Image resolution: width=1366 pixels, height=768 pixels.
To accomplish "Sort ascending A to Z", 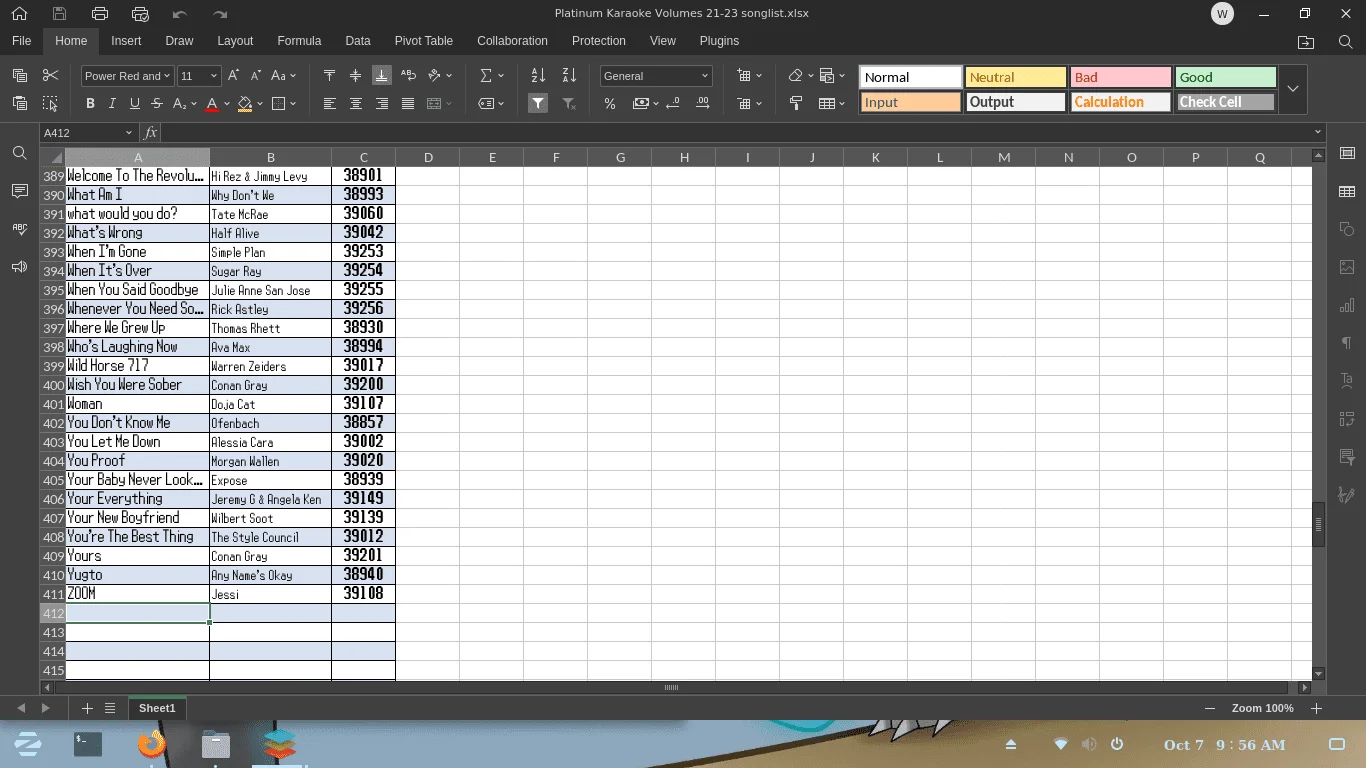I will (538, 76).
